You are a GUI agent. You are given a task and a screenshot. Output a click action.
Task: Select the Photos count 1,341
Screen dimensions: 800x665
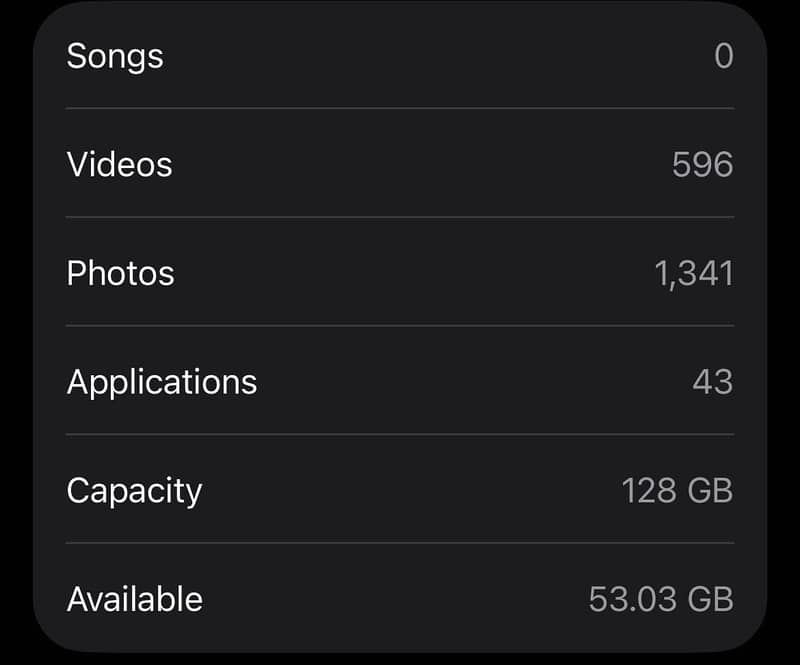pos(694,273)
